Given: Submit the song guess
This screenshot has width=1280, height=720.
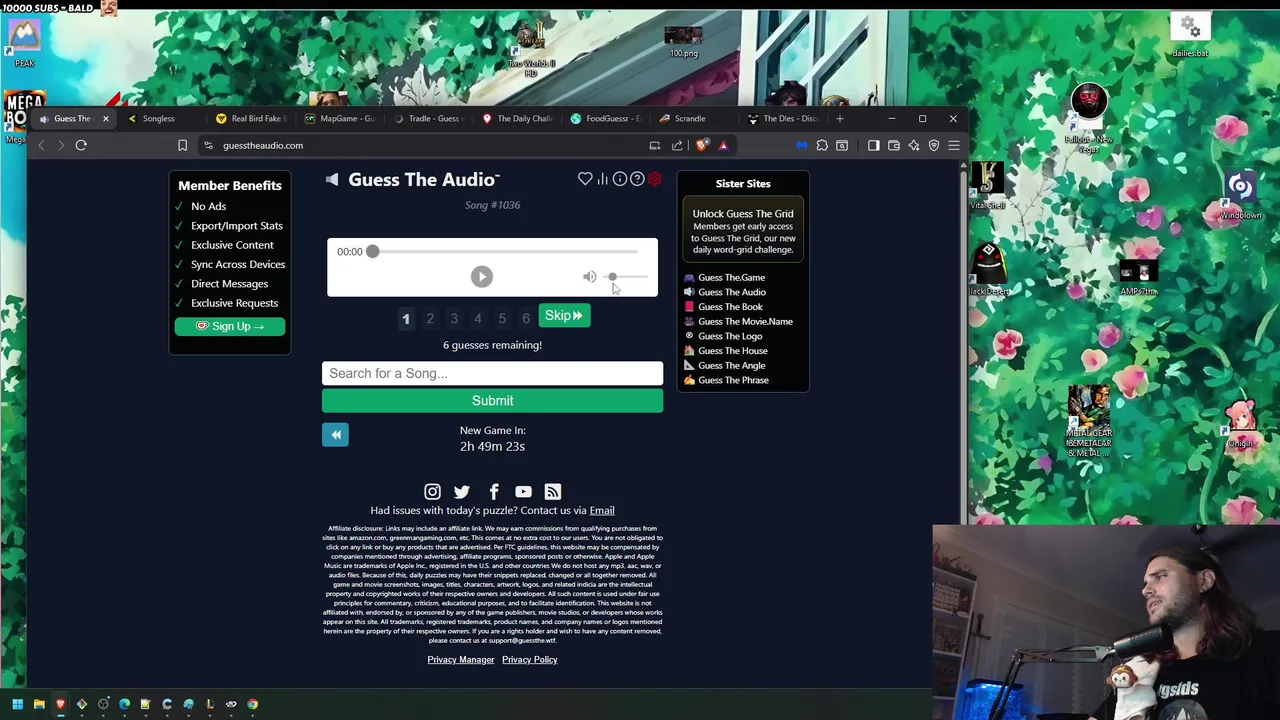Looking at the screenshot, I should pos(492,401).
